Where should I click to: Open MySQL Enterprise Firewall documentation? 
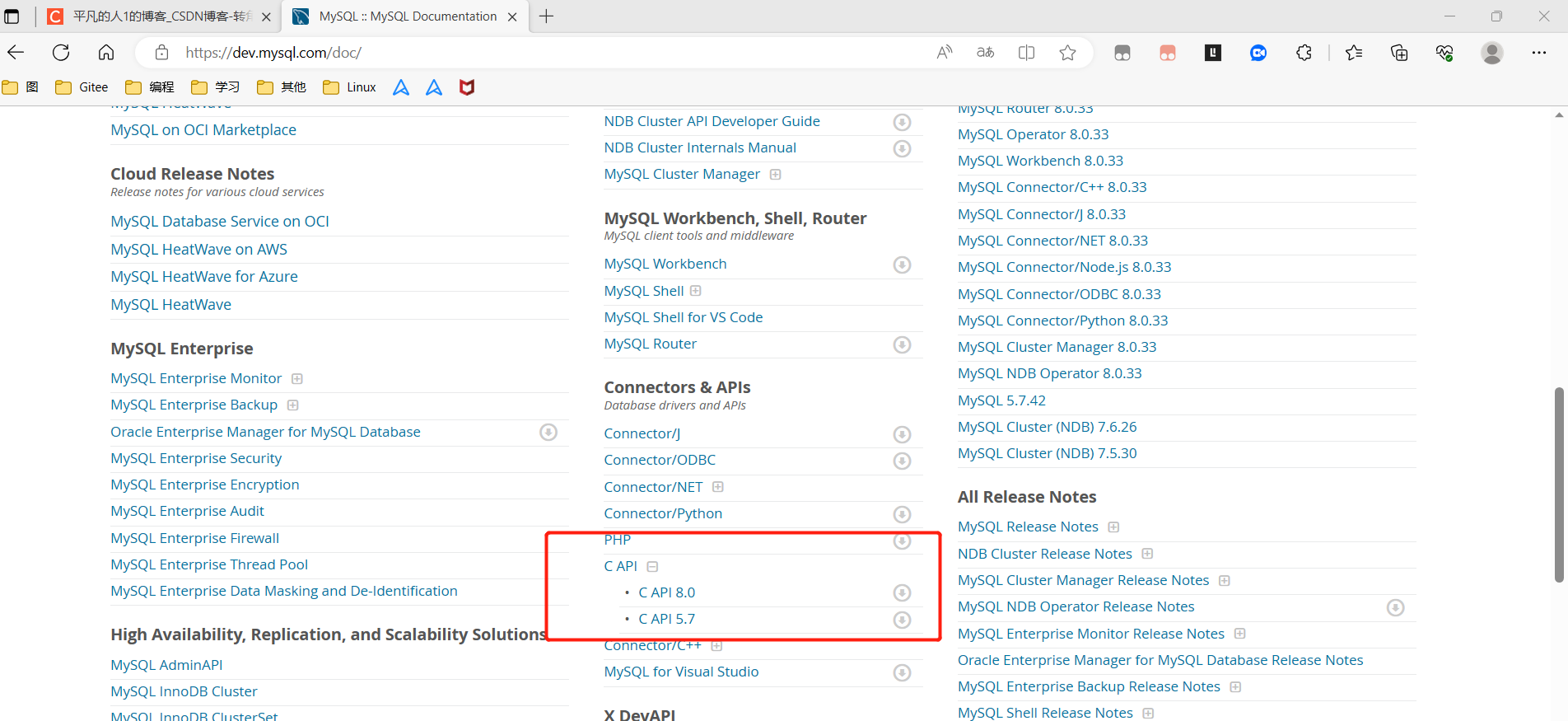pos(195,538)
